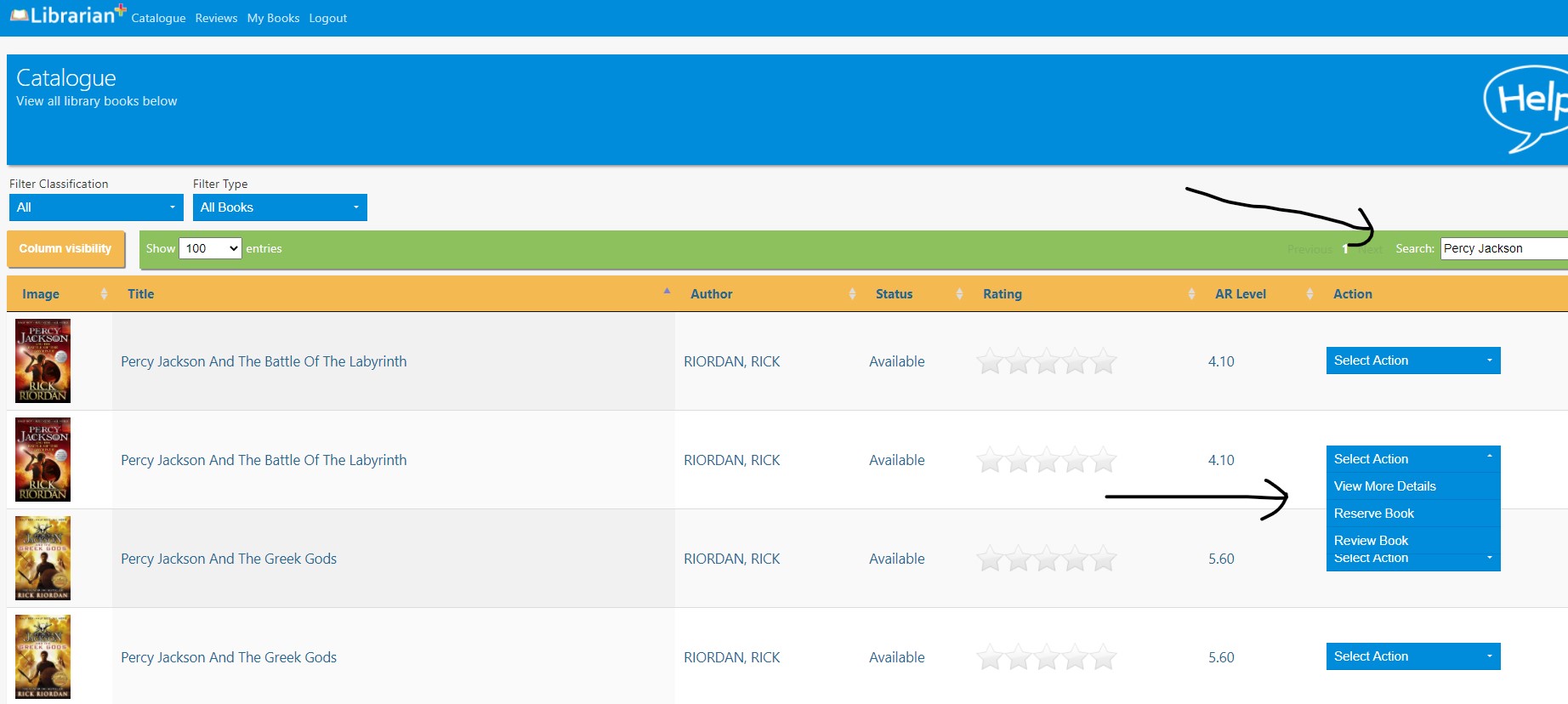Click the fifth rating star in the second Labyrinth row
1568x704 pixels.
[x=1104, y=460]
